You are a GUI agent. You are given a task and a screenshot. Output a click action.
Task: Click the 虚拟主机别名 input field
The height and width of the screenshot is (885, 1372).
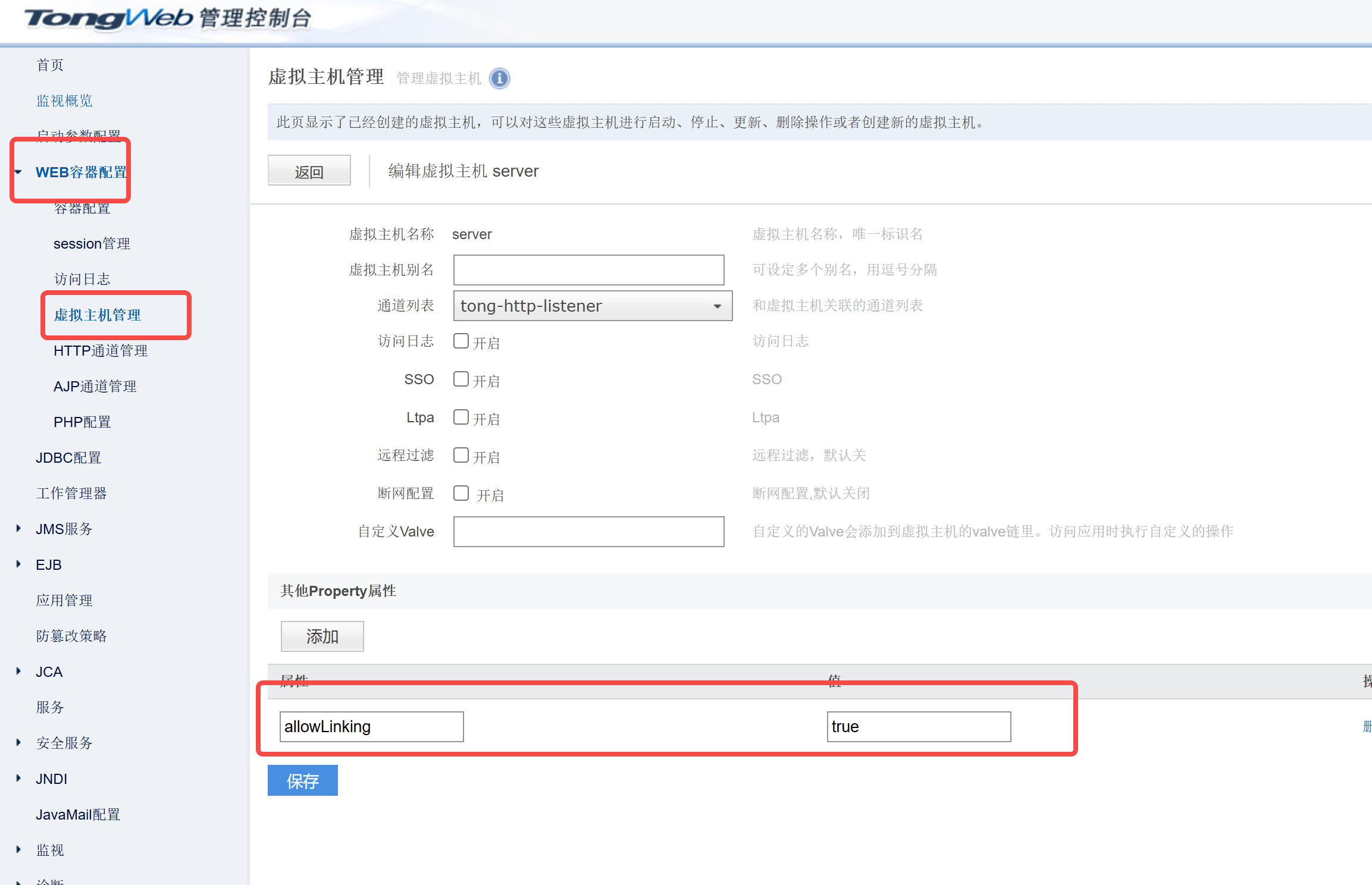tap(588, 269)
